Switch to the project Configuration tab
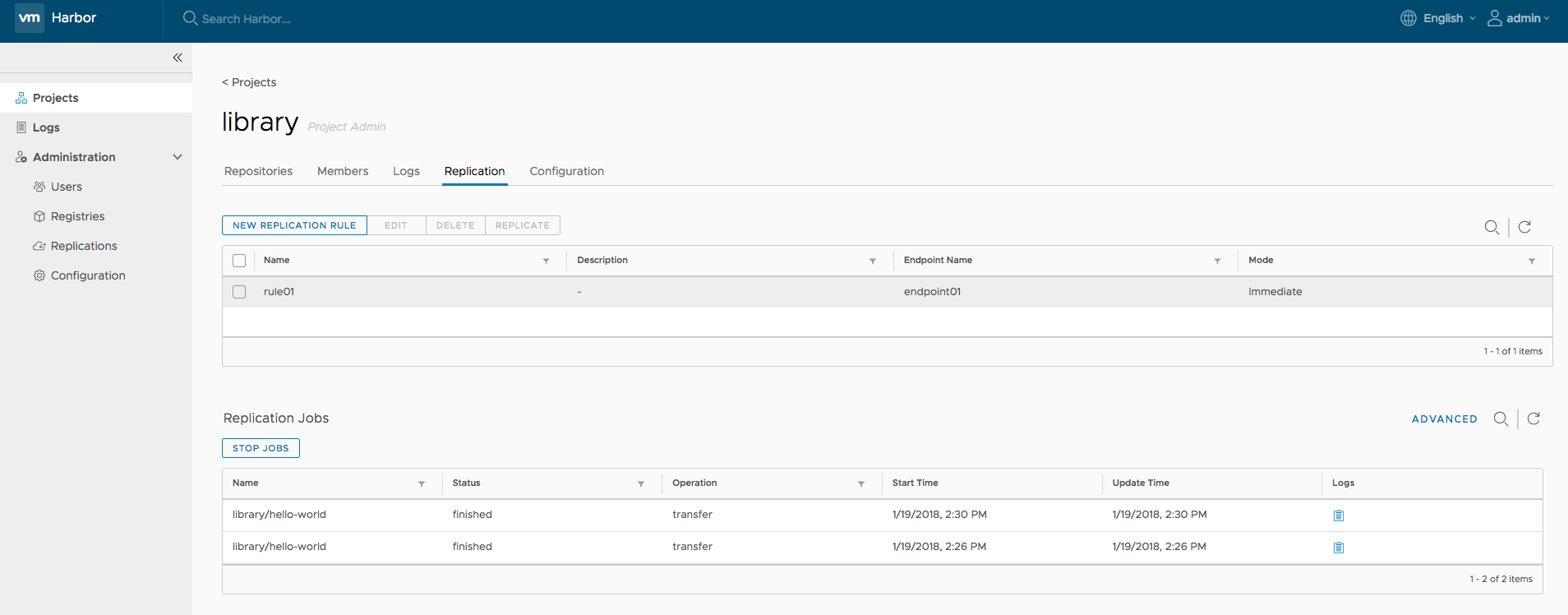 567,171
